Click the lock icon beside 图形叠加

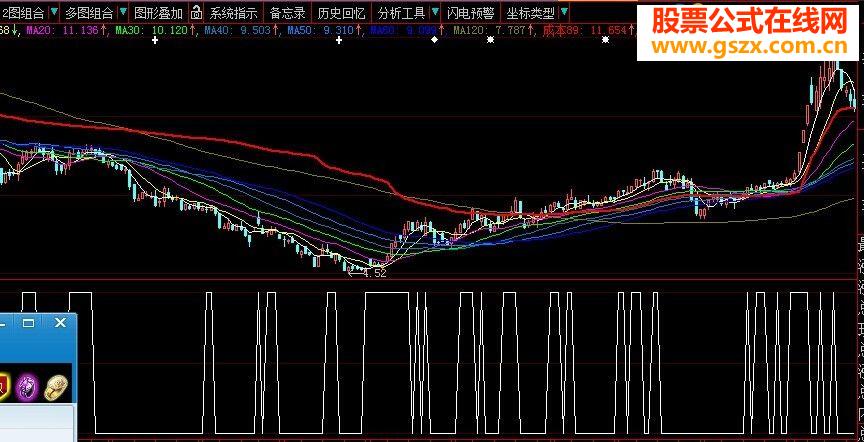(196, 12)
